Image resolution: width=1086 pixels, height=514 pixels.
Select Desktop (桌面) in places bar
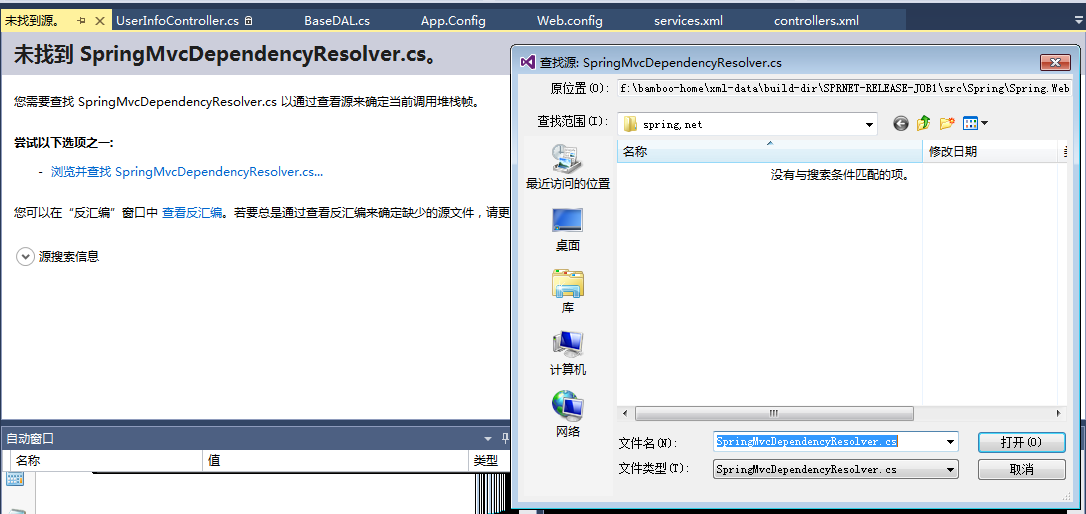pyautogui.click(x=568, y=230)
